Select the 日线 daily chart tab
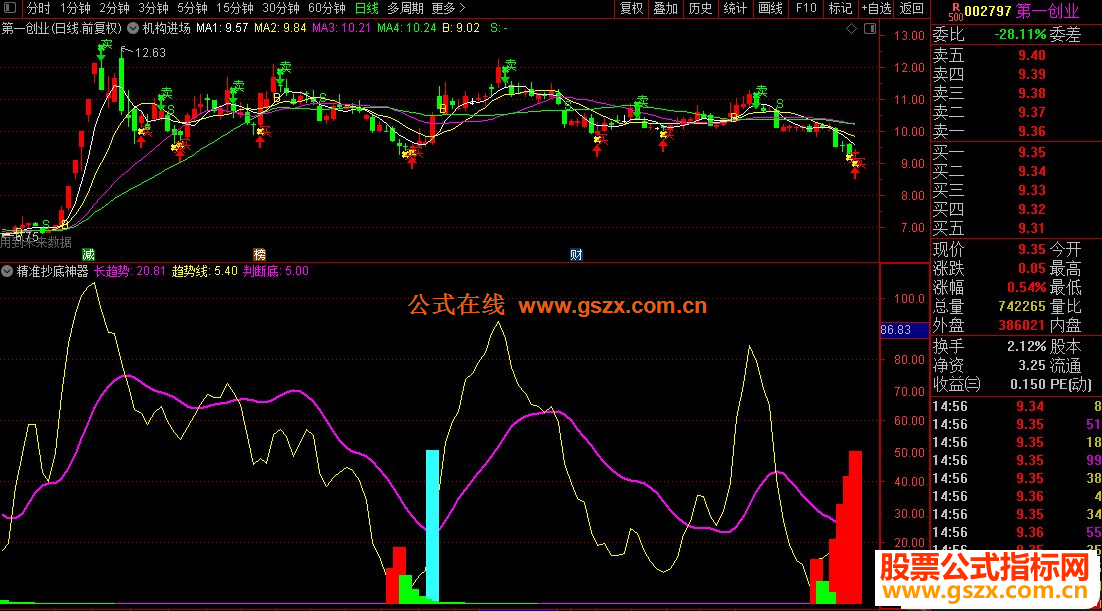The width and height of the screenshot is (1102, 611). point(366,8)
